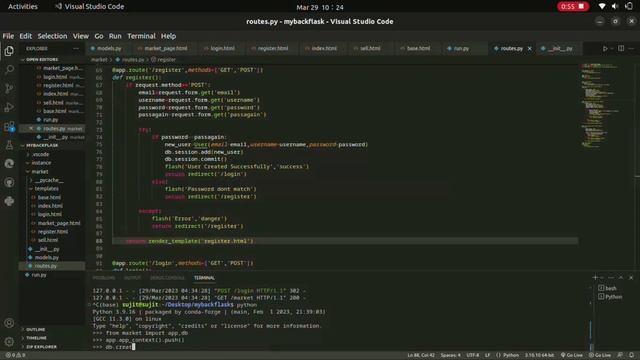Expand the Outline section

(x=36, y=329)
